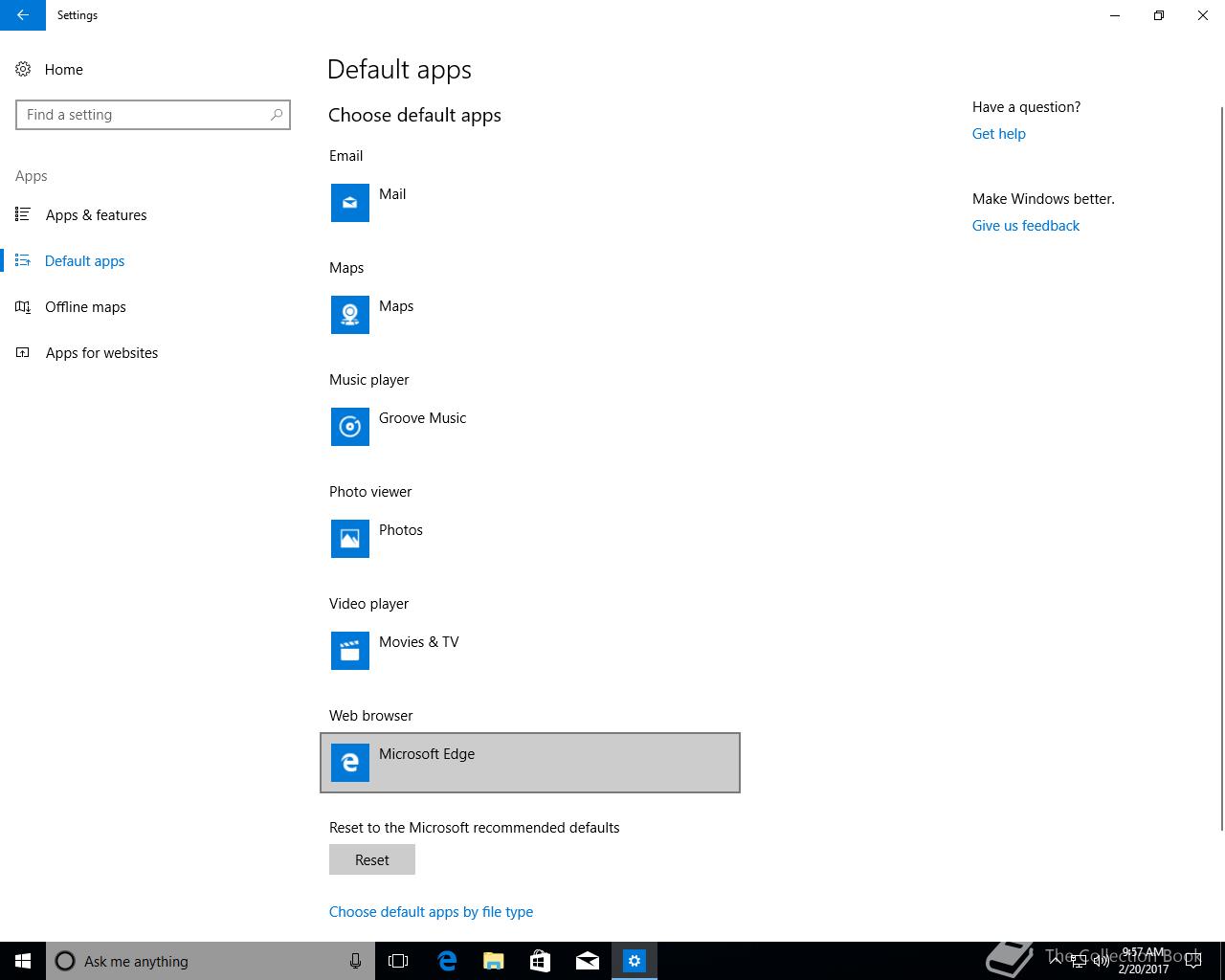The height and width of the screenshot is (980, 1225).
Task: Click the microphone icon in search bar
Action: (355, 961)
